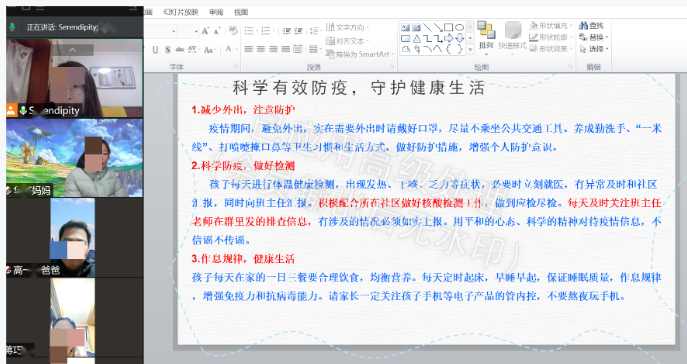The height and width of the screenshot is (364, 687).
Task: Open 形状填充 shape fill options
Action: 551,25
